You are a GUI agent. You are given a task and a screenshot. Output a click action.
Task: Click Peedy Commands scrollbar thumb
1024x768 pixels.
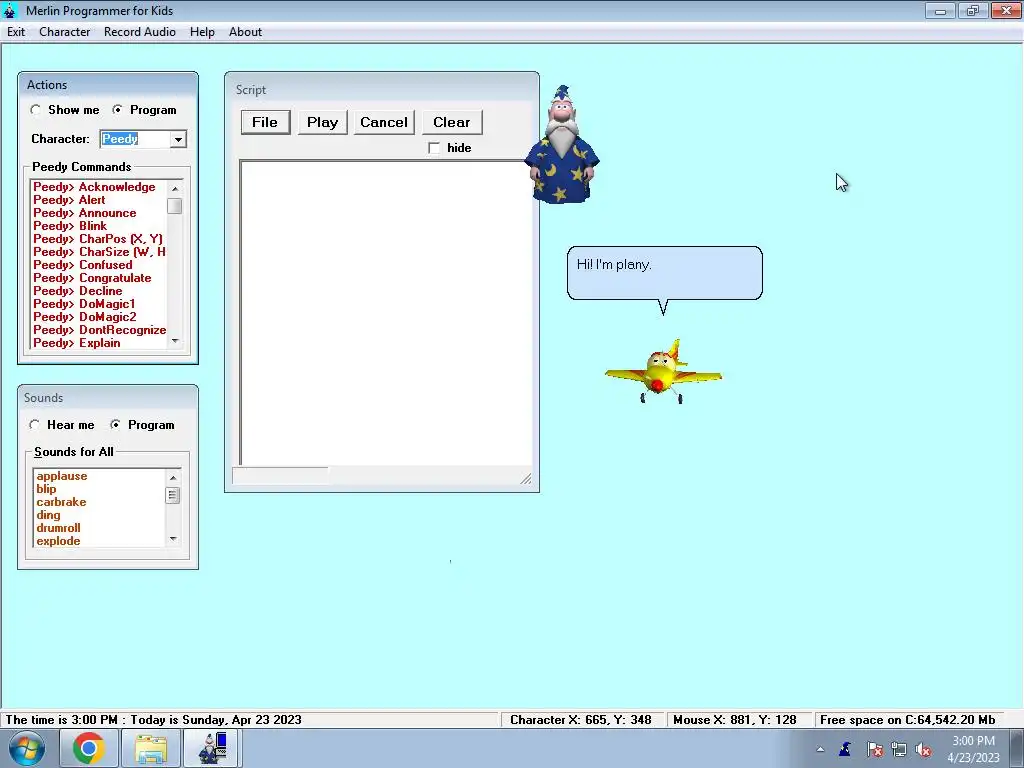tap(174, 206)
